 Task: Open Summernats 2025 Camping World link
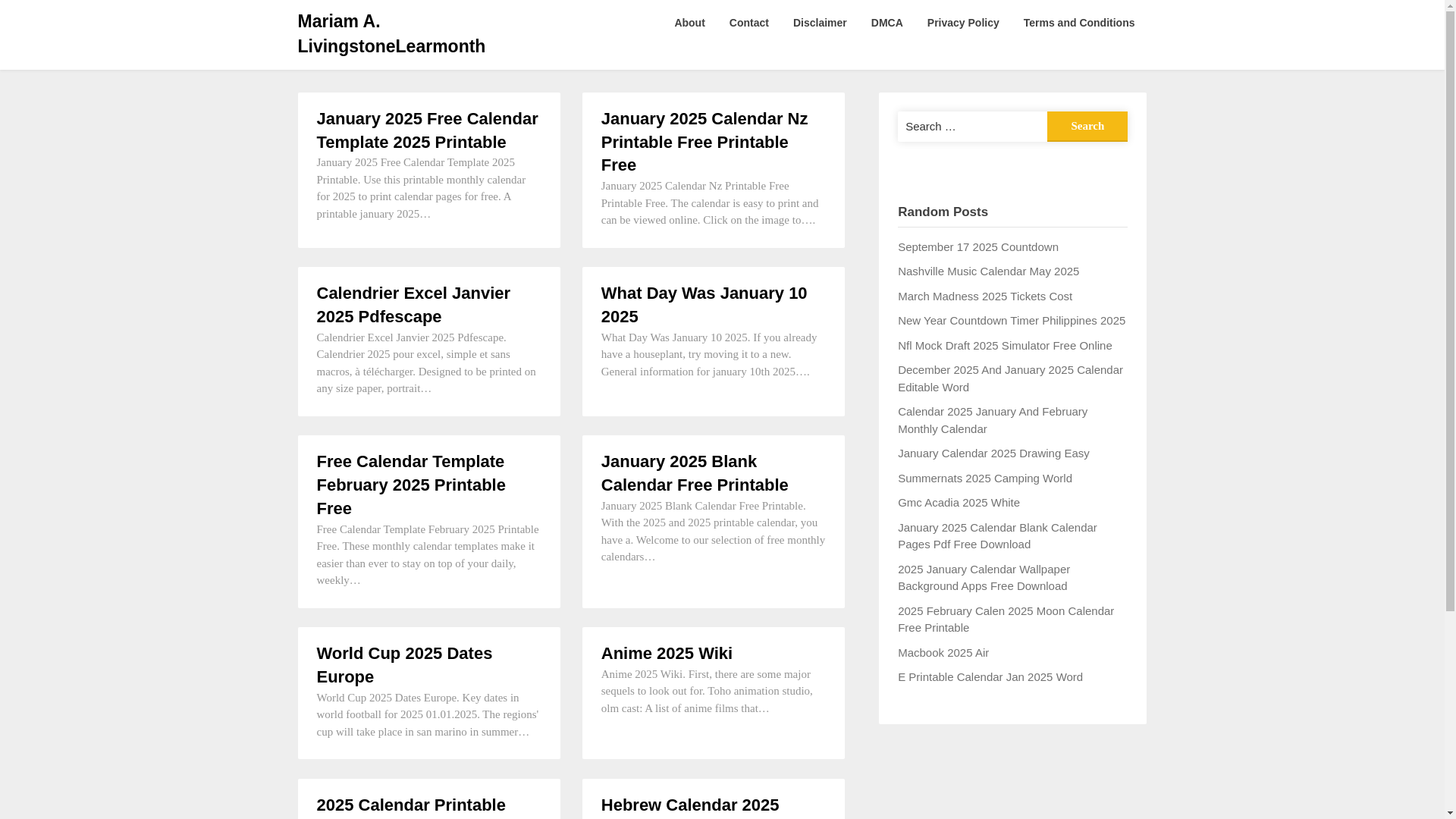984,479
